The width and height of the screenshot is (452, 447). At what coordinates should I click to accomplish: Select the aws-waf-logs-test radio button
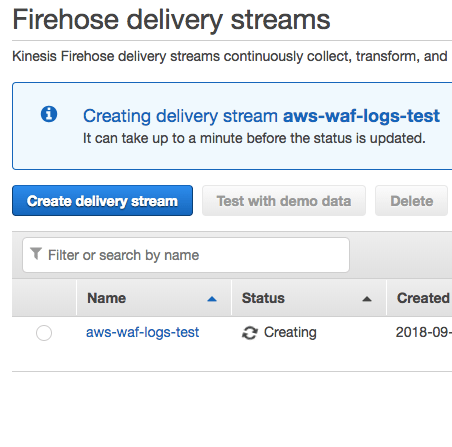click(44, 333)
